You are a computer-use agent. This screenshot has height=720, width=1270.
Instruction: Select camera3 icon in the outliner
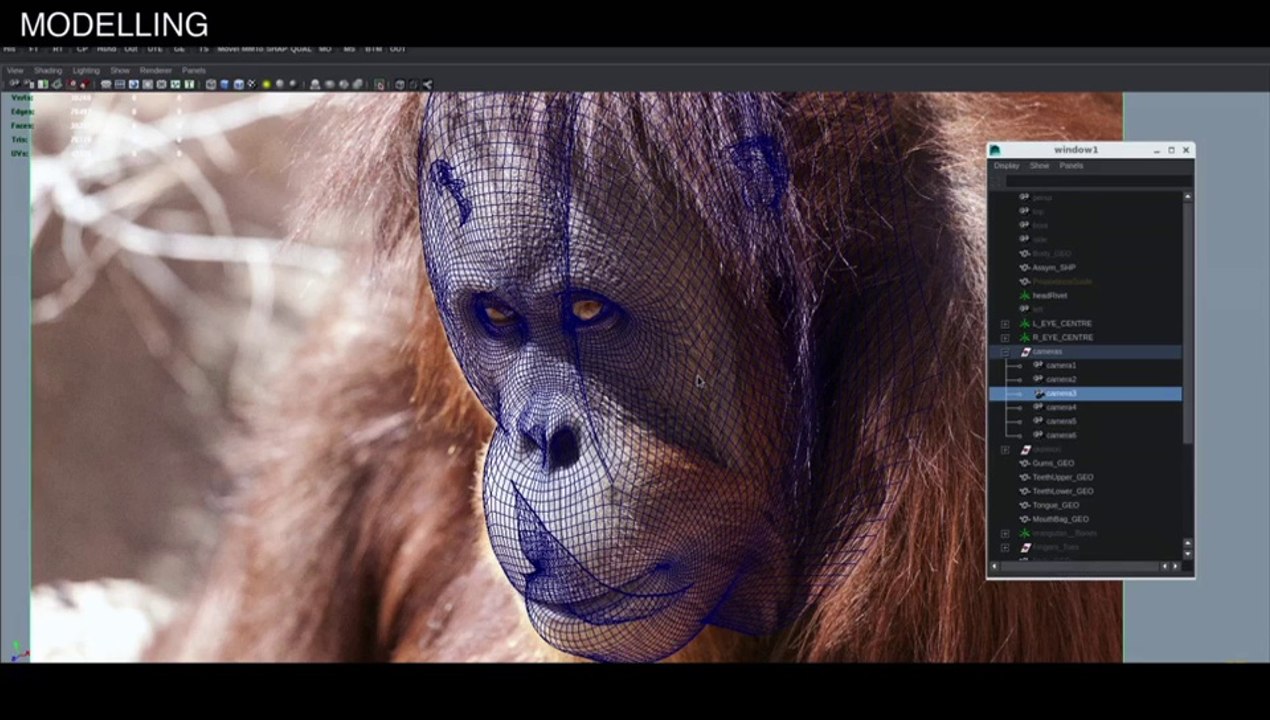tap(1039, 394)
